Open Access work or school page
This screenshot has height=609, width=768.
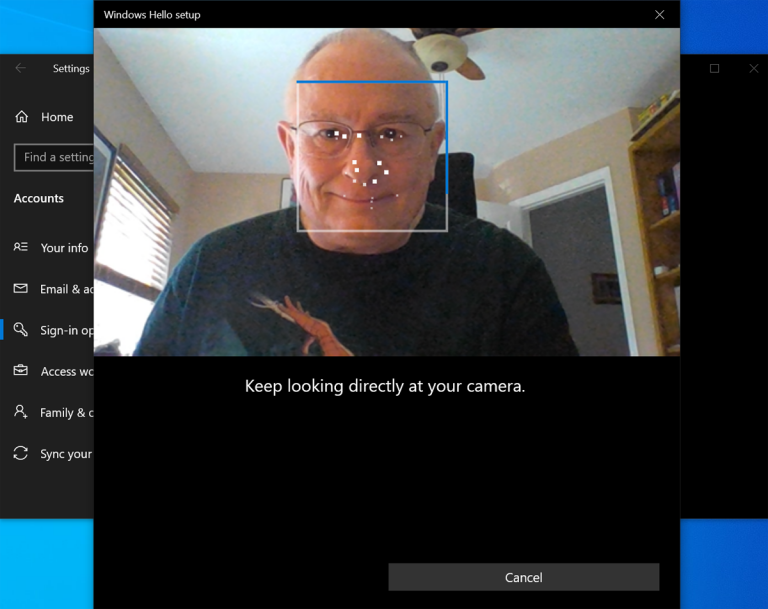click(67, 372)
